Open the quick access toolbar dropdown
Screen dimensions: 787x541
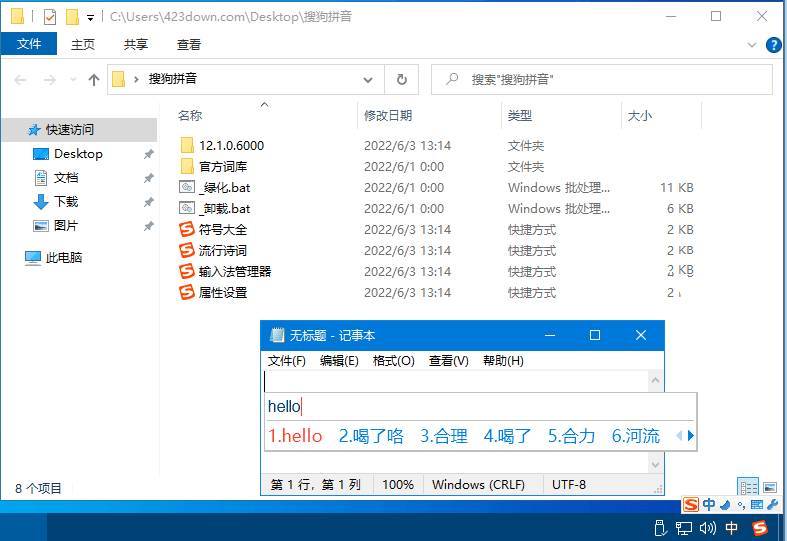click(91, 17)
